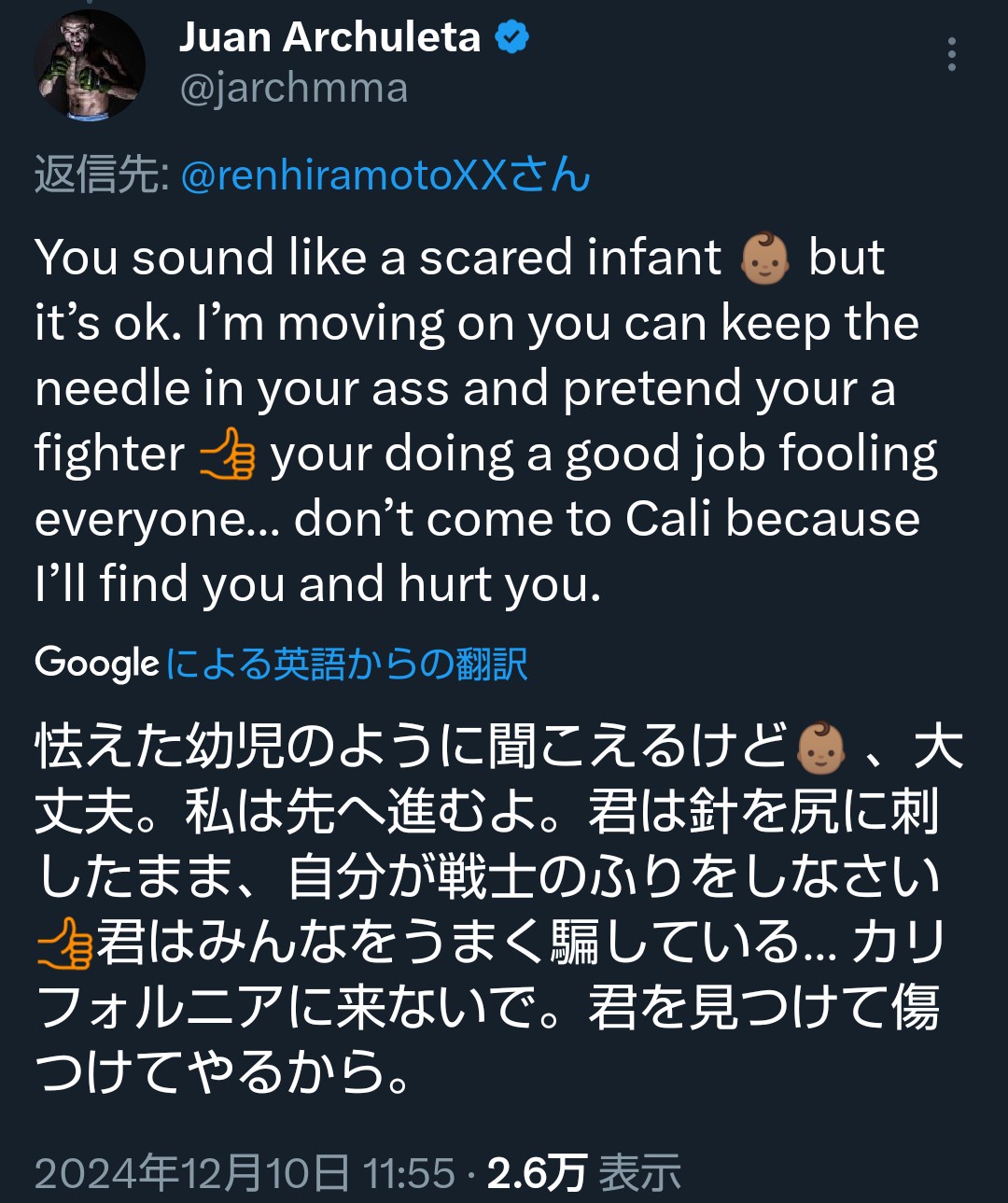This screenshot has width=1008, height=1203.
Task: Click the blue verified checkmark badge
Action: point(511,37)
